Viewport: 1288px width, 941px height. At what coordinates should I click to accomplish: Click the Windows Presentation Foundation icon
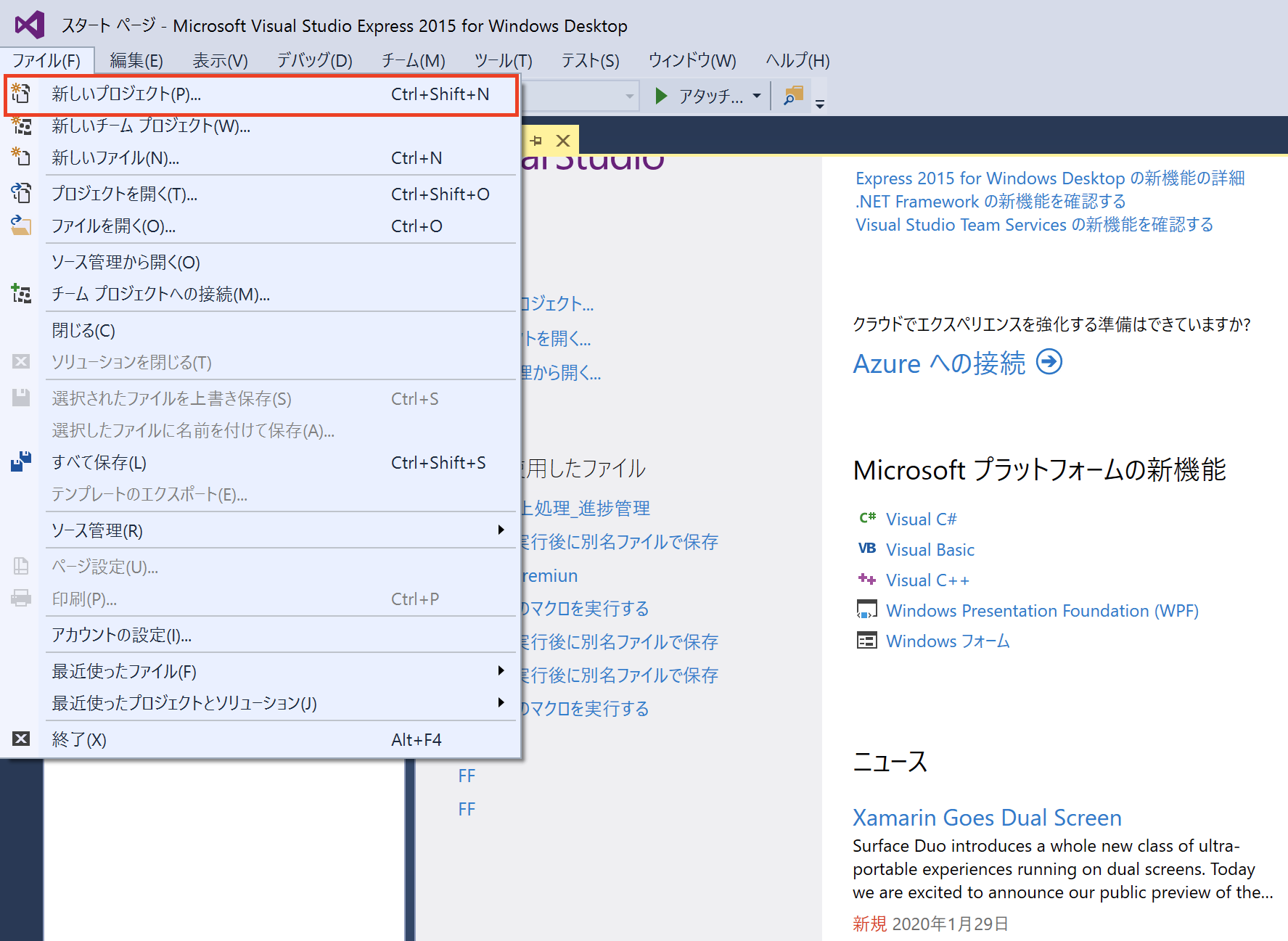[x=867, y=609]
